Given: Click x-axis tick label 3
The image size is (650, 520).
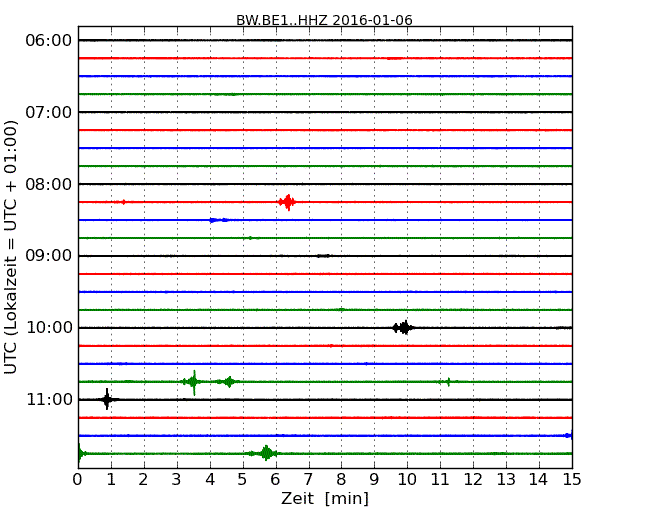Looking at the screenshot, I should [177, 479].
